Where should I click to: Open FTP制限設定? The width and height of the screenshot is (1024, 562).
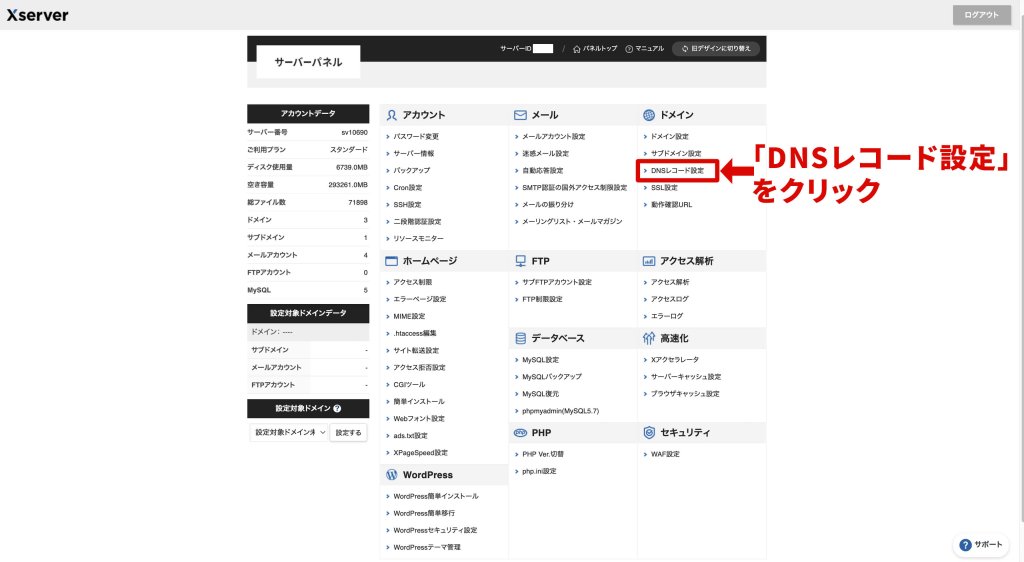(x=542, y=299)
